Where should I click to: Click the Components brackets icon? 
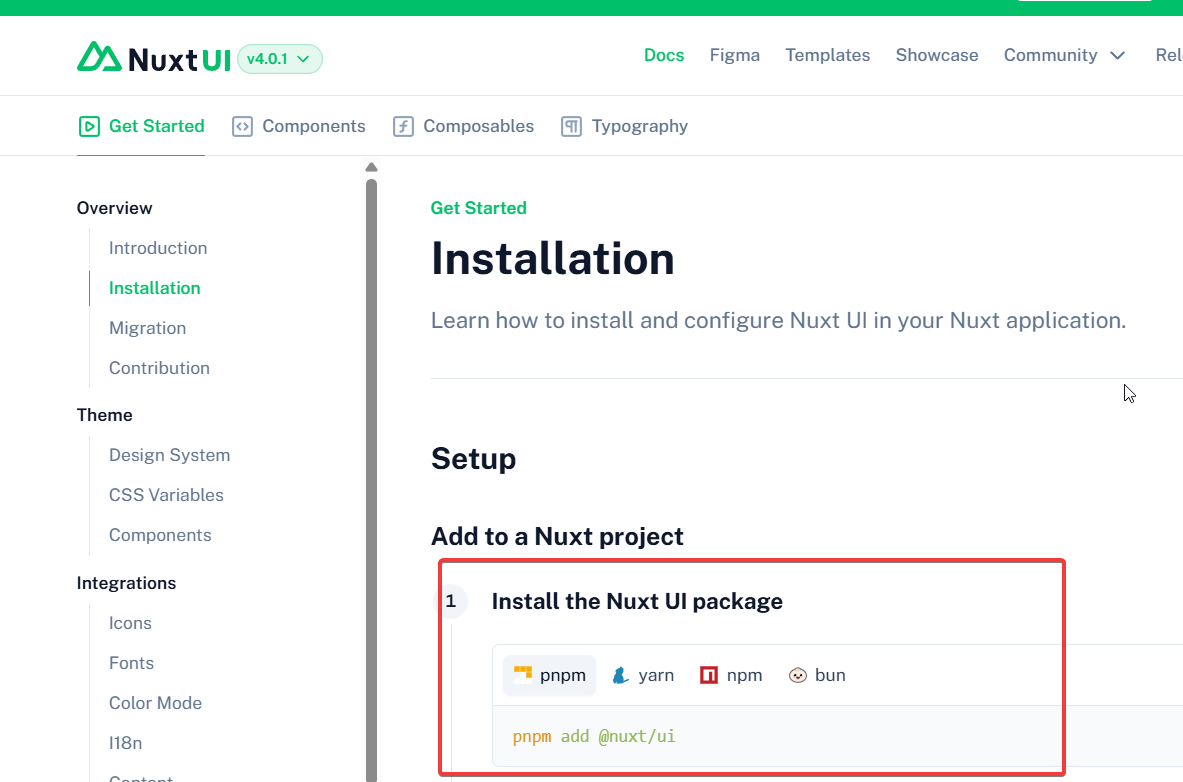(241, 126)
